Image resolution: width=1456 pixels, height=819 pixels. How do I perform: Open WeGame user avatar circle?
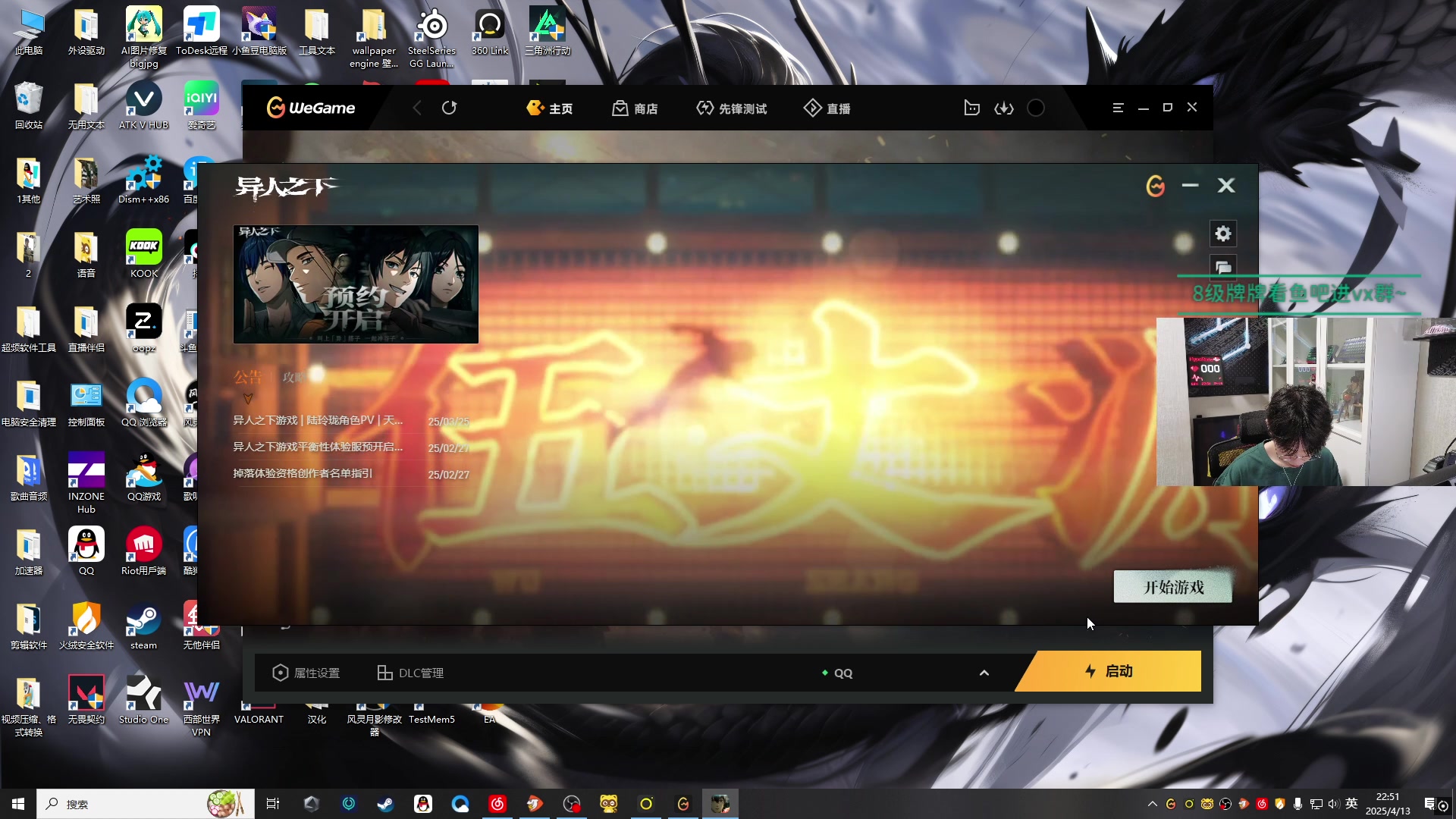pos(1036,108)
